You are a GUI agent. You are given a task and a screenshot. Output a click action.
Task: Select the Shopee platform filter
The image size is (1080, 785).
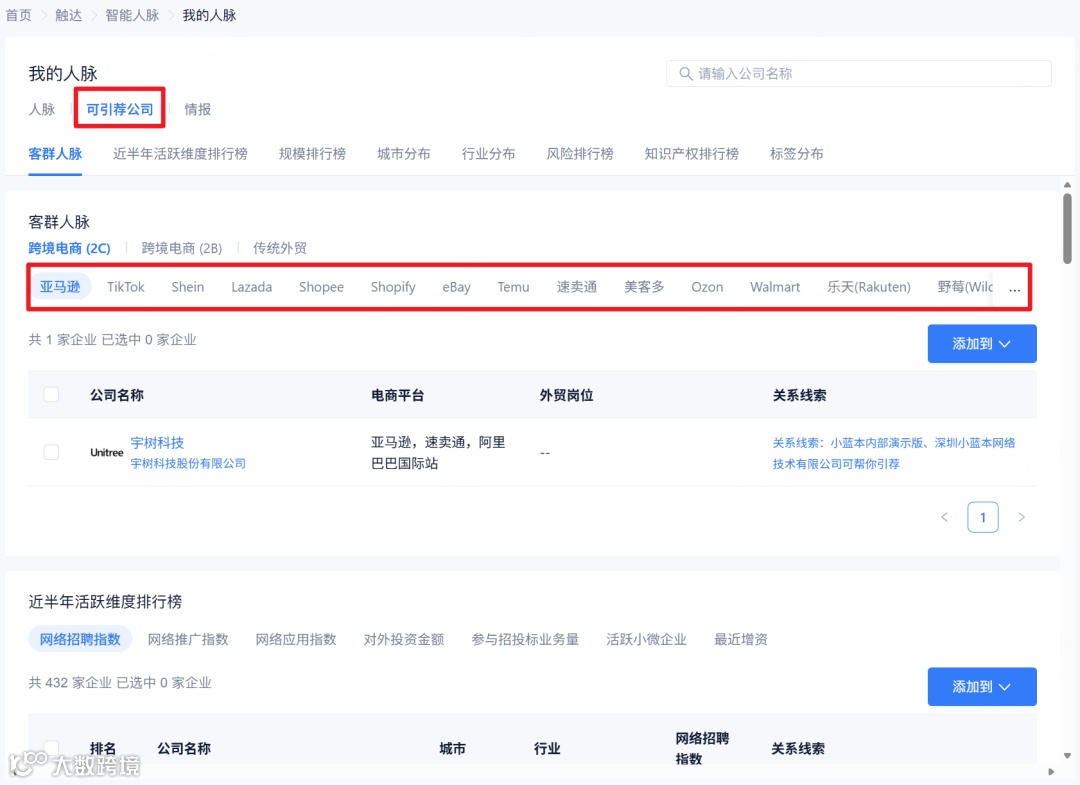coord(321,287)
